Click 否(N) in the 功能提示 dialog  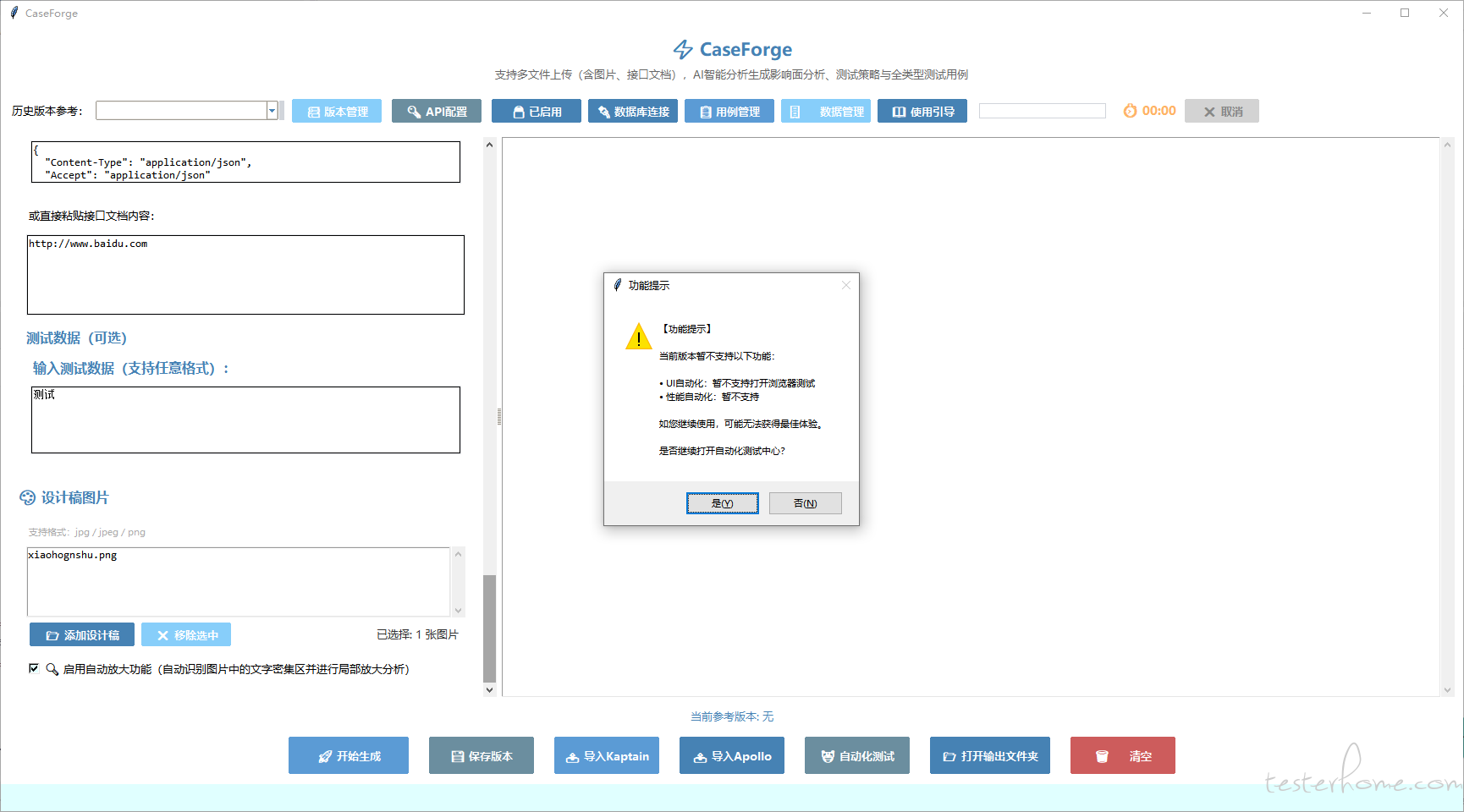coord(805,503)
